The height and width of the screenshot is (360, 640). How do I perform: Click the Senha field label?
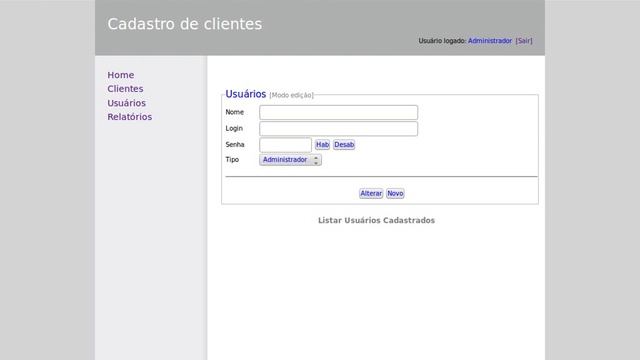(x=235, y=144)
